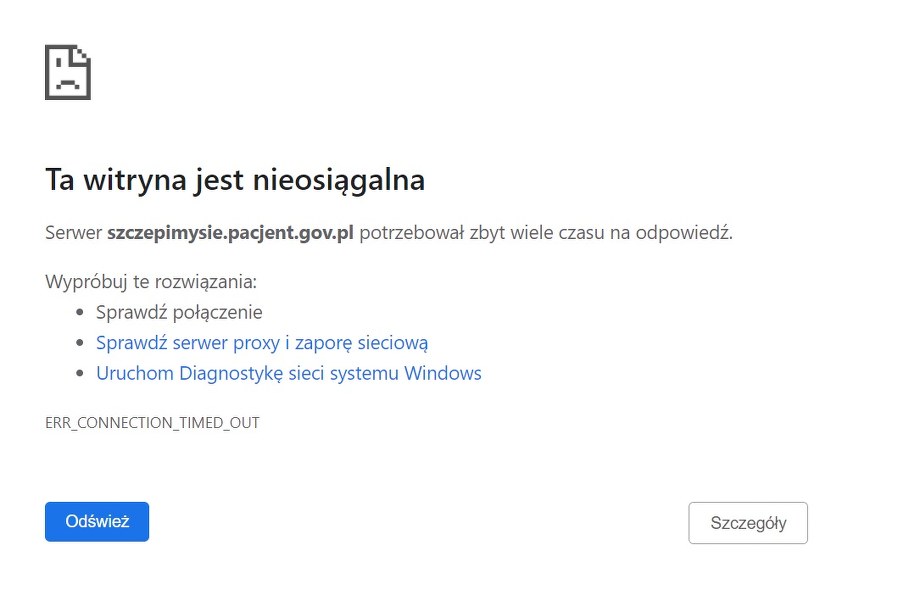Select the bold szczepimysie.pacjent.gov.pl domain text
Image resolution: width=915 pixels, height=601 pixels.
pos(230,233)
